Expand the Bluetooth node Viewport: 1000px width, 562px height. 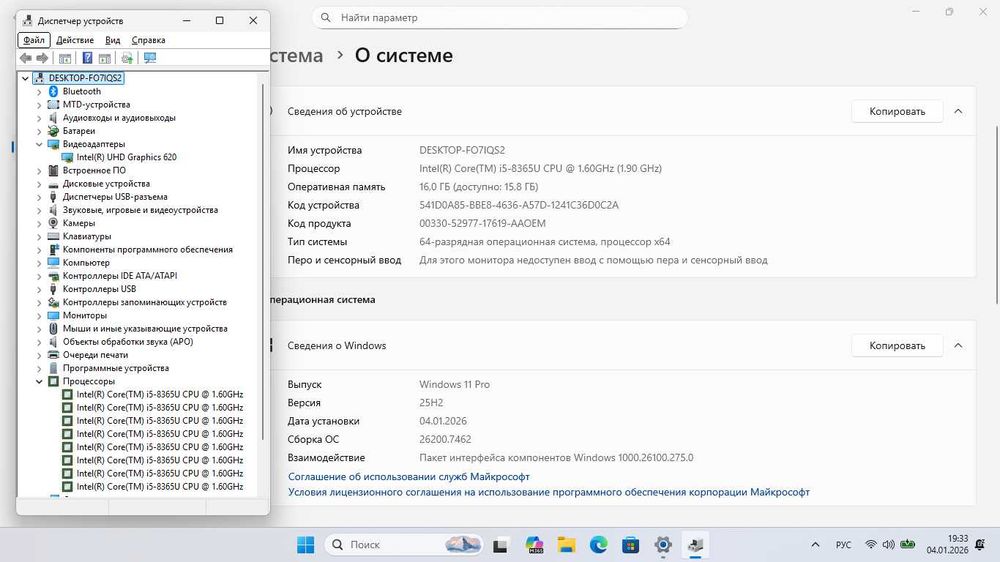(39, 92)
